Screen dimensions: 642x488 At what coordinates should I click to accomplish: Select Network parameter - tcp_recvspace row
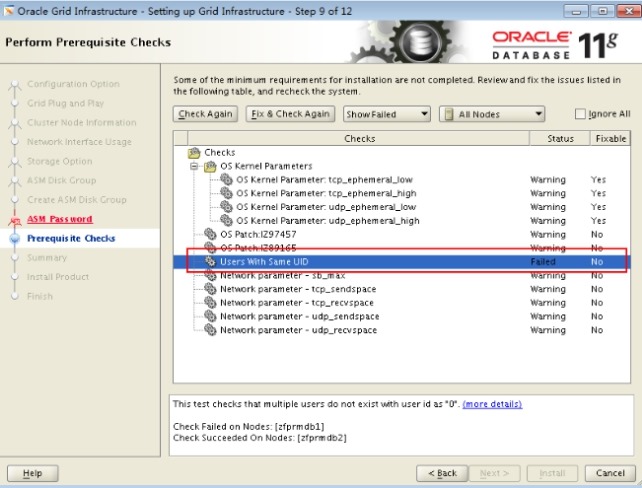click(x=402, y=303)
